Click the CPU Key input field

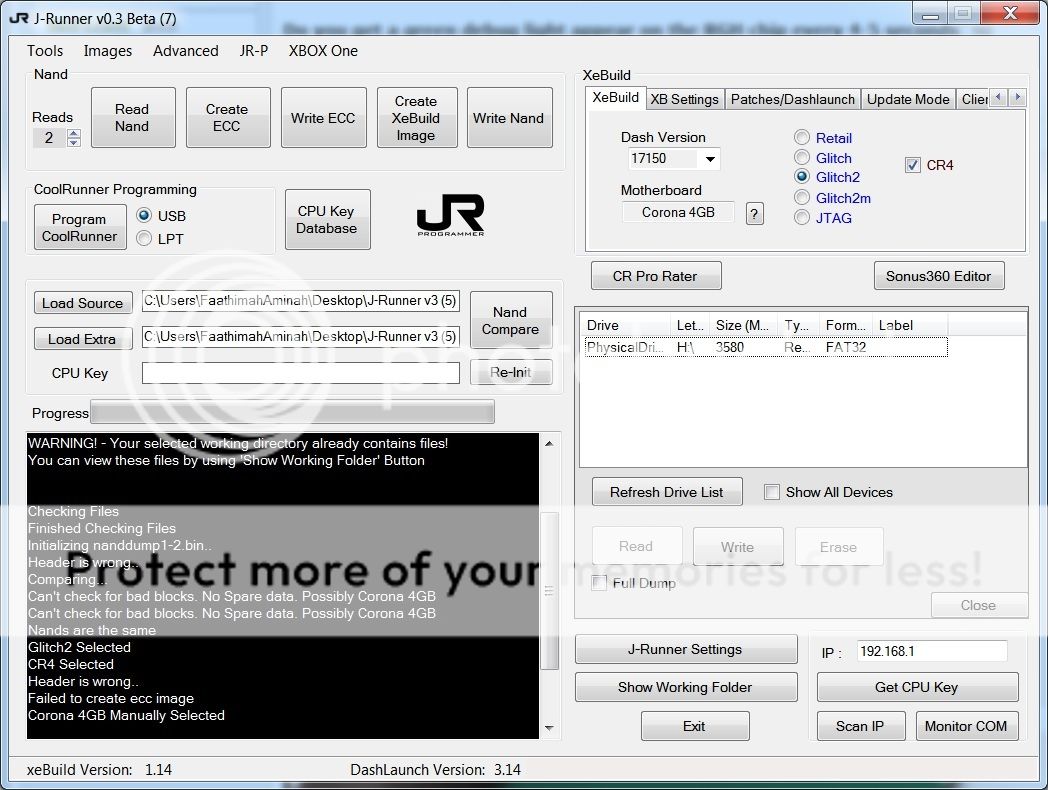(x=300, y=373)
